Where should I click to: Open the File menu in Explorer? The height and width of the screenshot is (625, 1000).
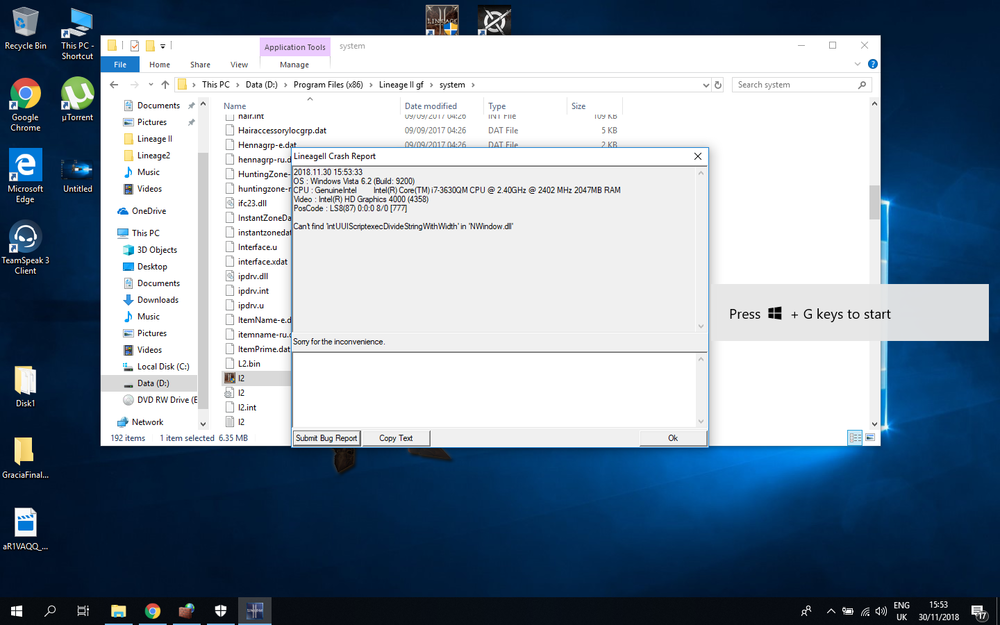120,64
